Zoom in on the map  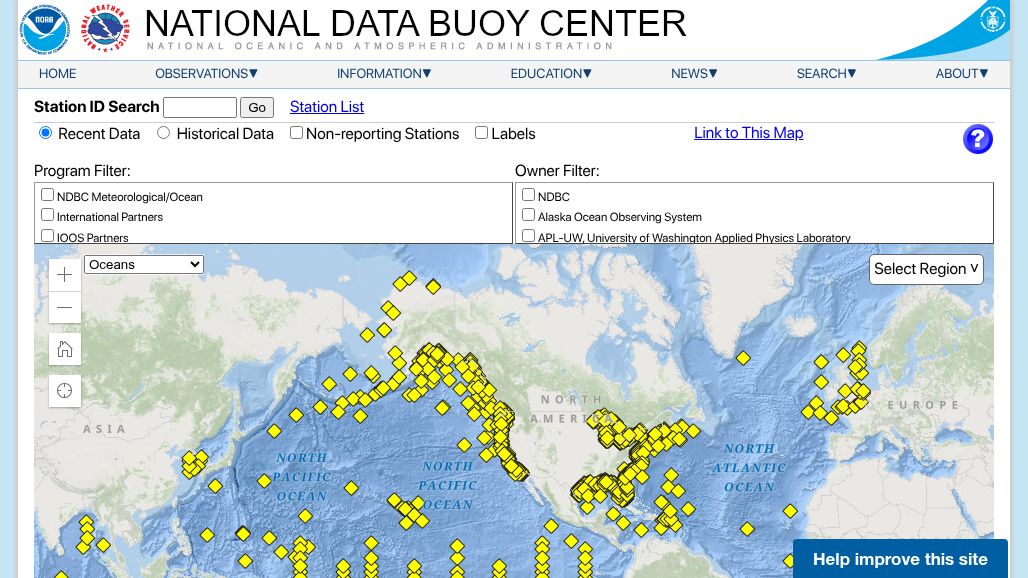tap(65, 275)
